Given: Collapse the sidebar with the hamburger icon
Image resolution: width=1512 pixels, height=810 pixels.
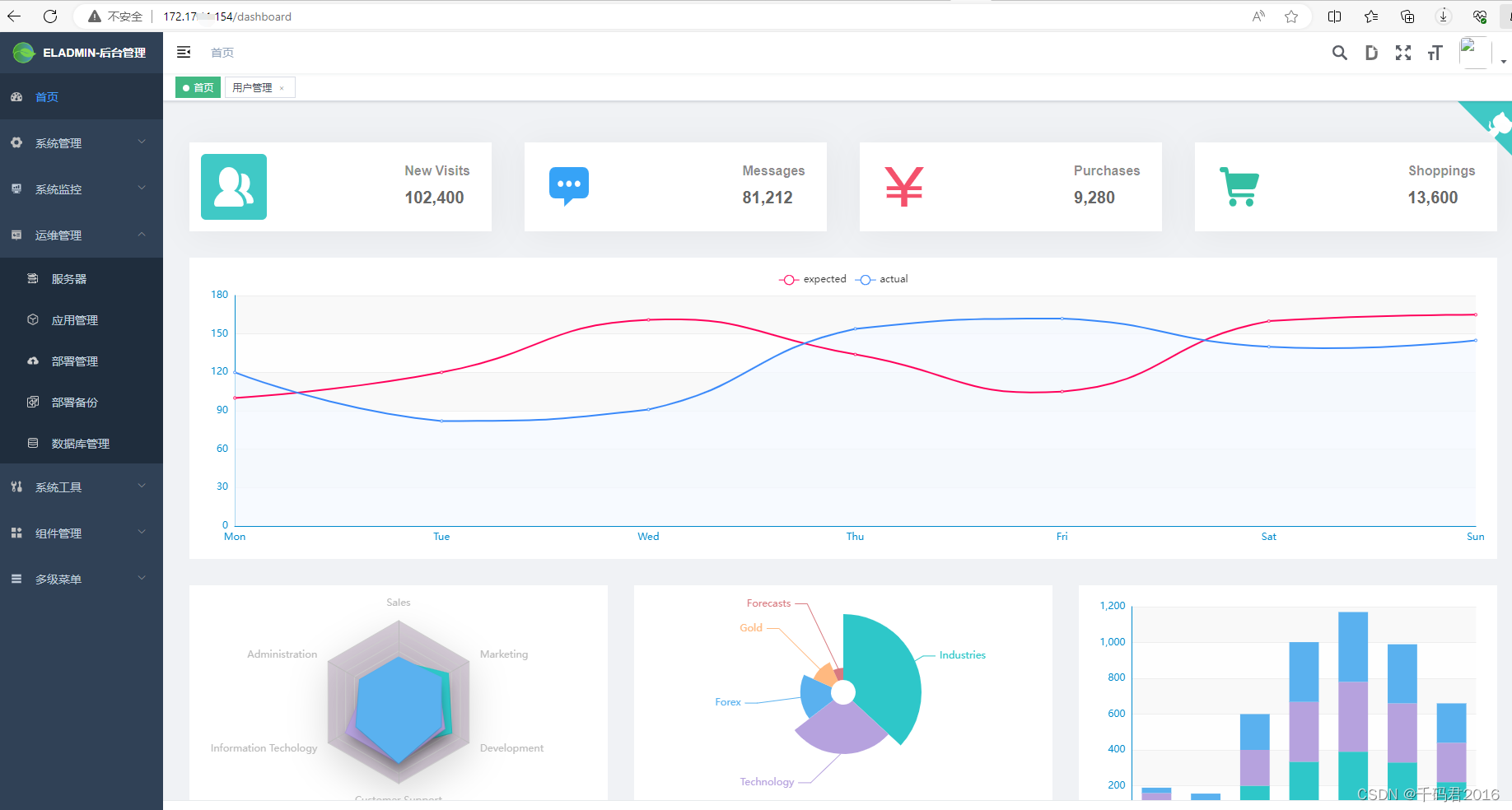Looking at the screenshot, I should [x=184, y=52].
